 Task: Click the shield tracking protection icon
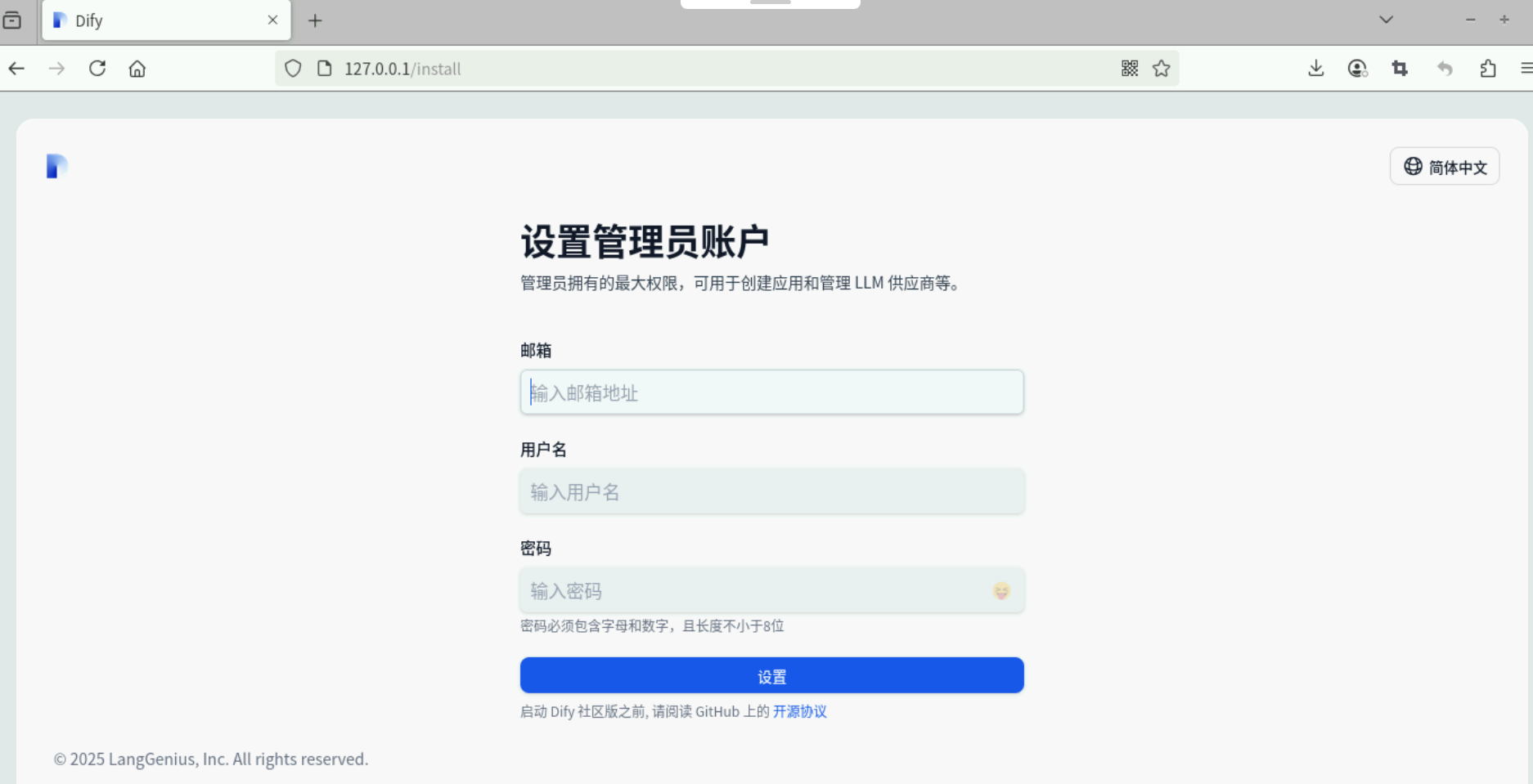(x=293, y=68)
